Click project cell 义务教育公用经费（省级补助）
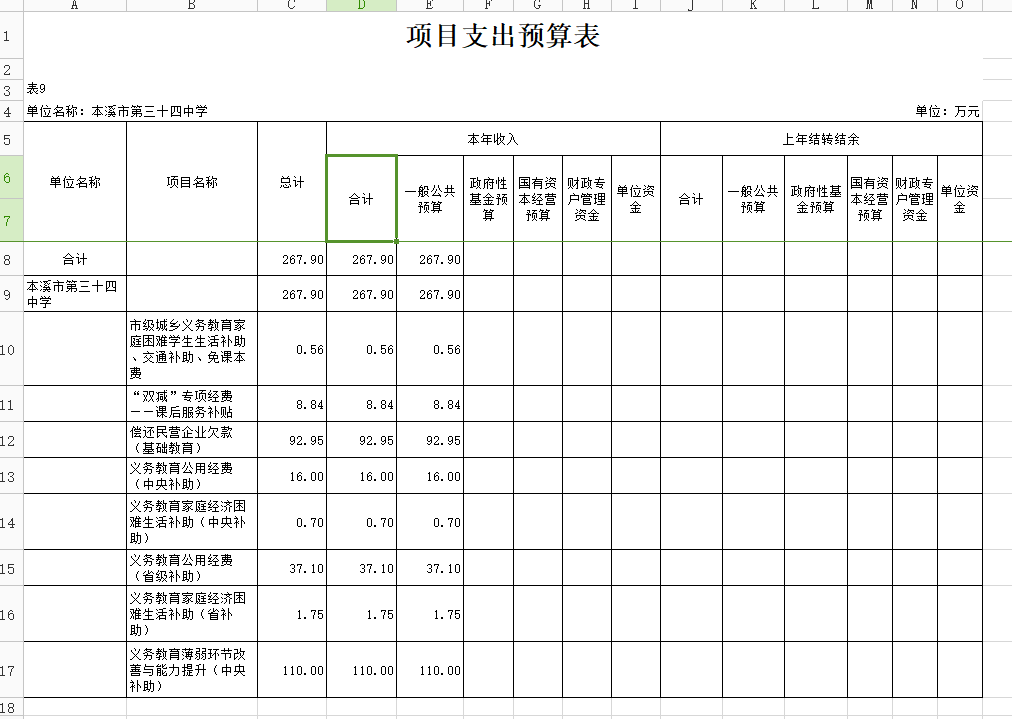This screenshot has width=1012, height=719. tap(192, 568)
